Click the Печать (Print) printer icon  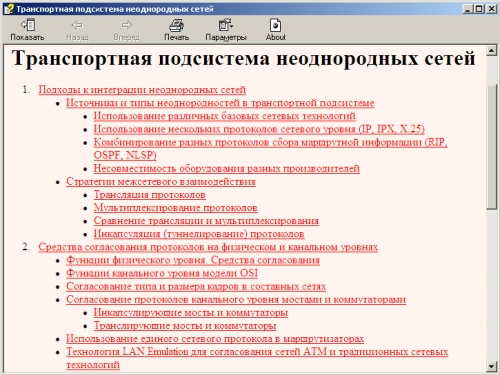click(176, 25)
